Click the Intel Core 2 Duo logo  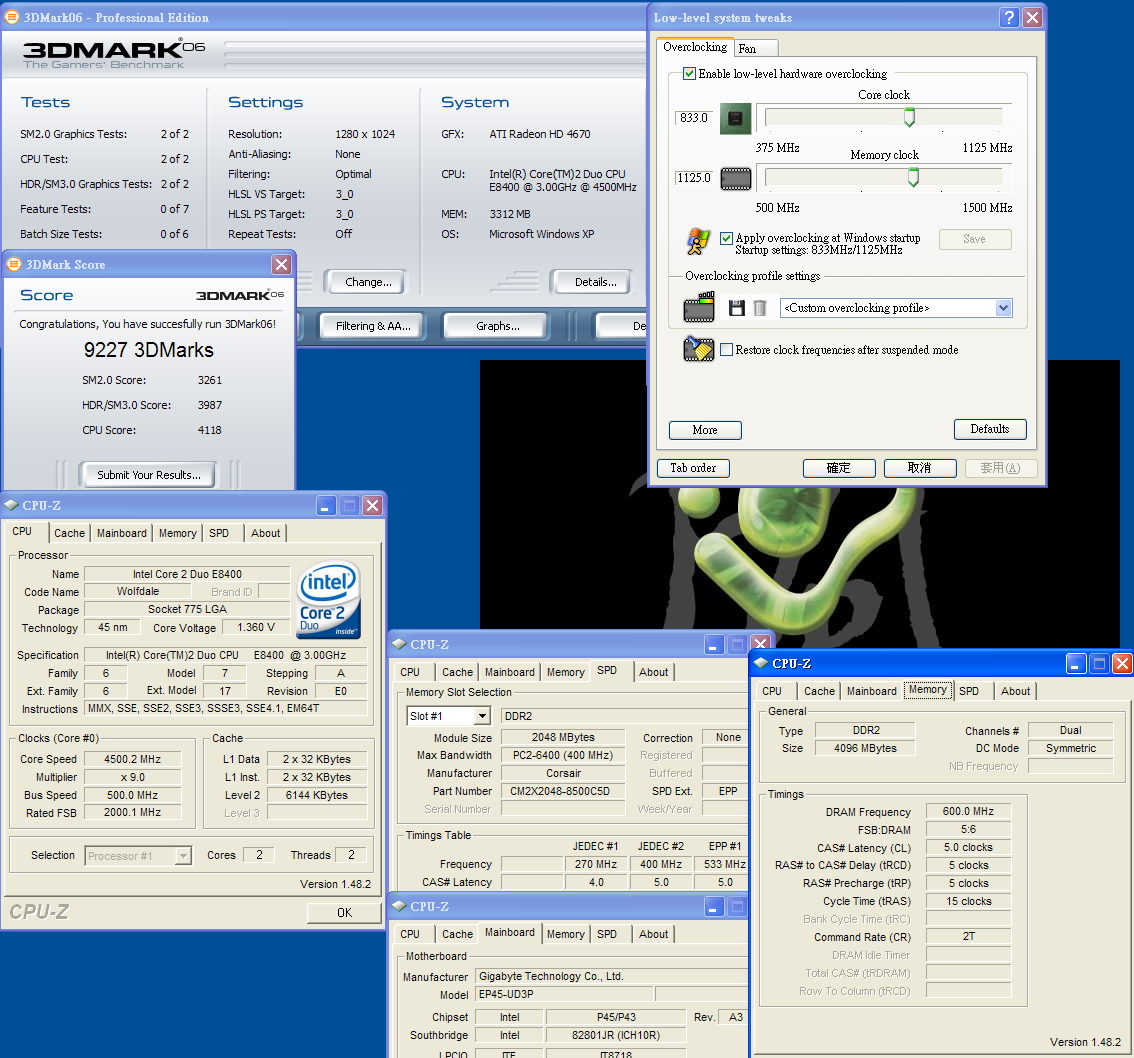click(x=328, y=597)
